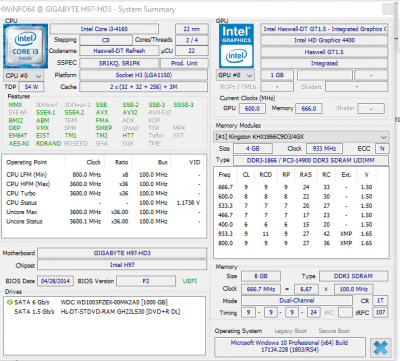
Task: Click the 666.7 frequency timing row
Action: pos(301,187)
